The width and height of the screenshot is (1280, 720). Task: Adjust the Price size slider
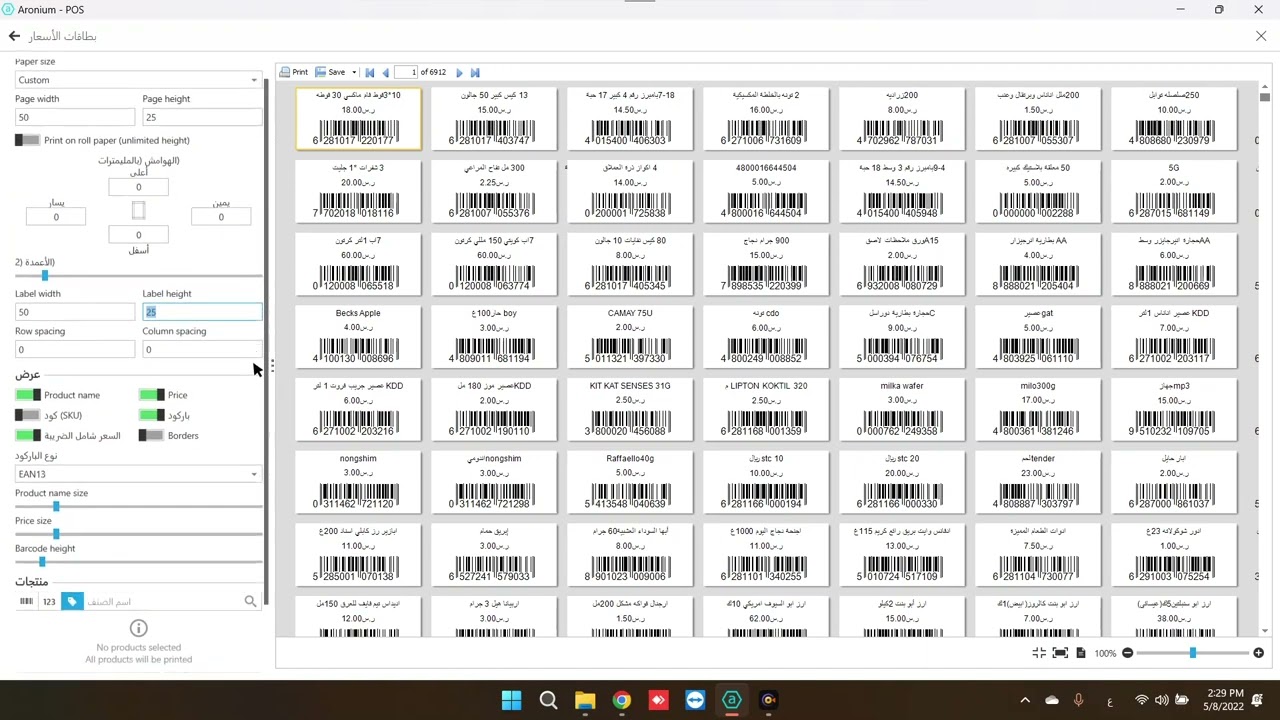[x=56, y=534]
